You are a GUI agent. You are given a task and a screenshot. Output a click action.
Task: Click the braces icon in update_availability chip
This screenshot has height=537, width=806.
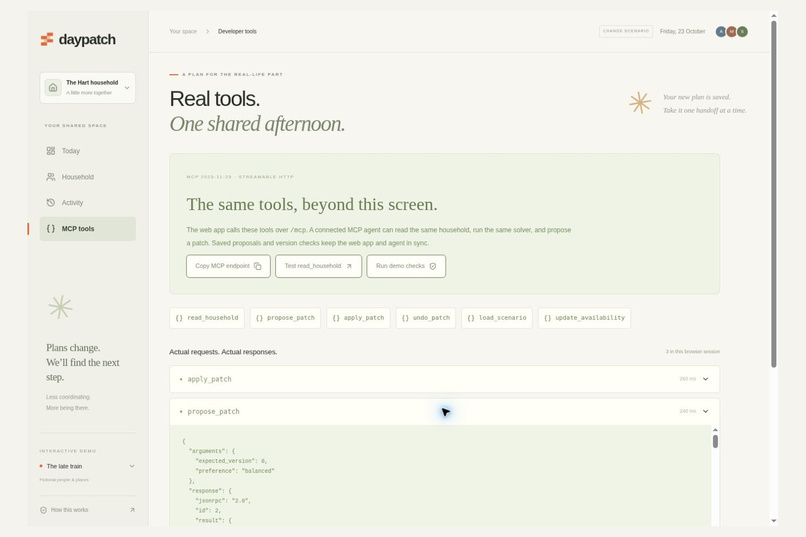pos(547,318)
